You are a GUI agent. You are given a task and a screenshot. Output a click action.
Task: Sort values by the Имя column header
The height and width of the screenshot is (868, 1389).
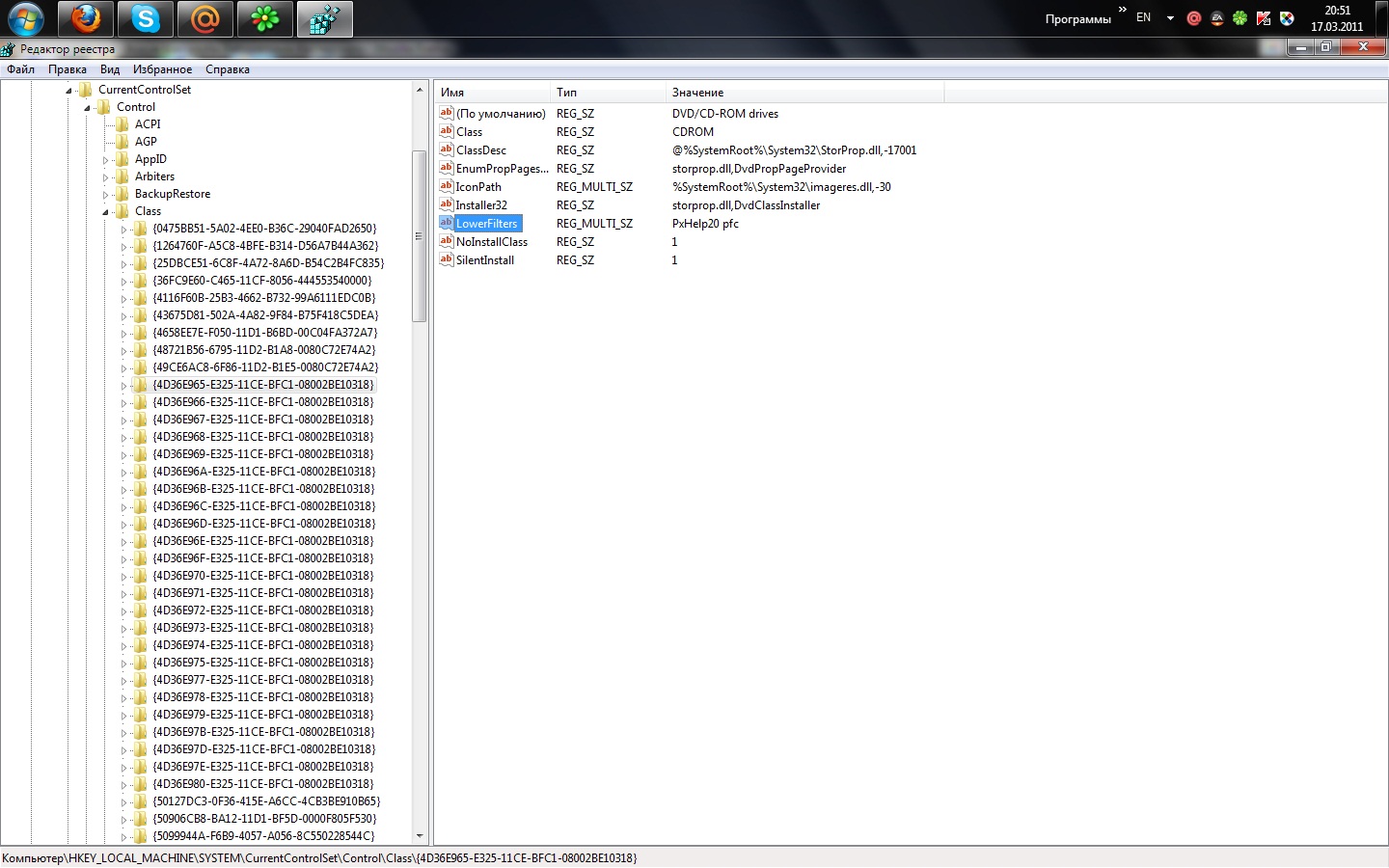click(492, 93)
